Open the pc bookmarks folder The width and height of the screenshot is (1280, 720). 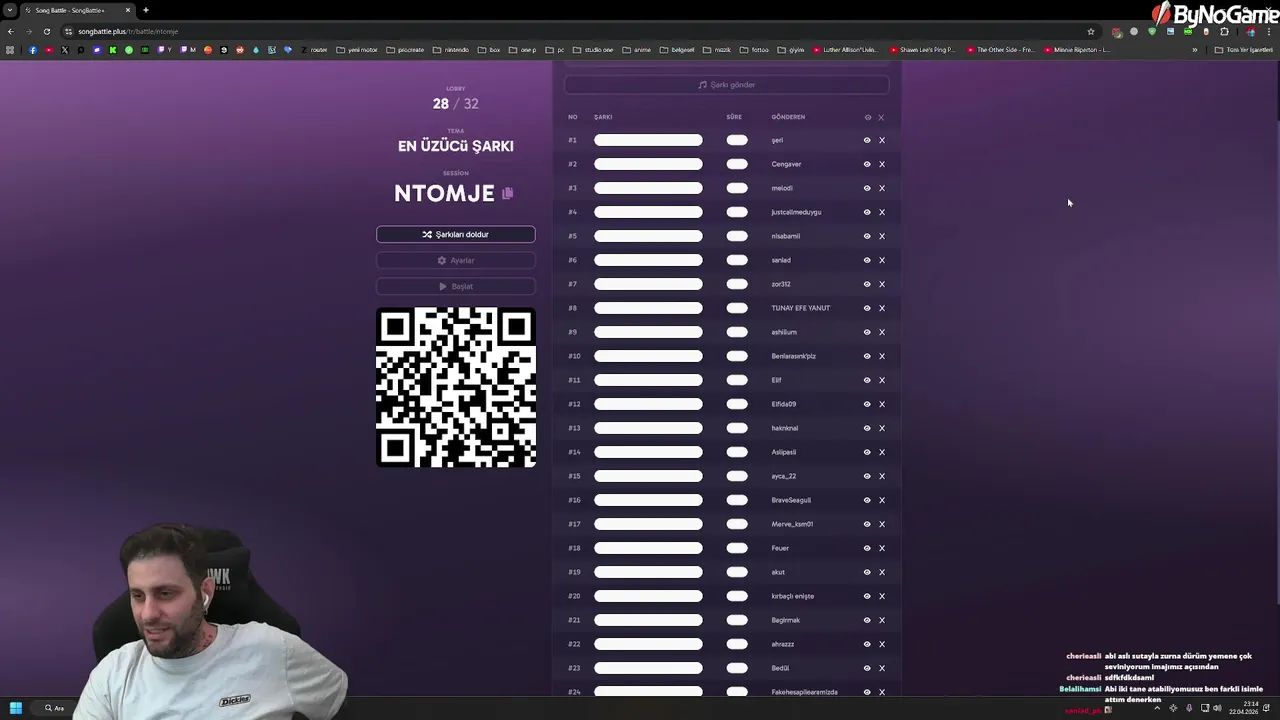point(554,50)
